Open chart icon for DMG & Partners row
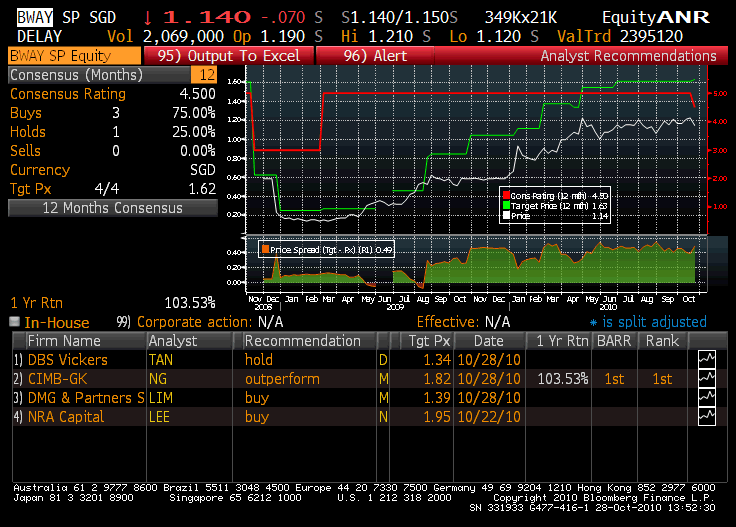 [x=706, y=397]
